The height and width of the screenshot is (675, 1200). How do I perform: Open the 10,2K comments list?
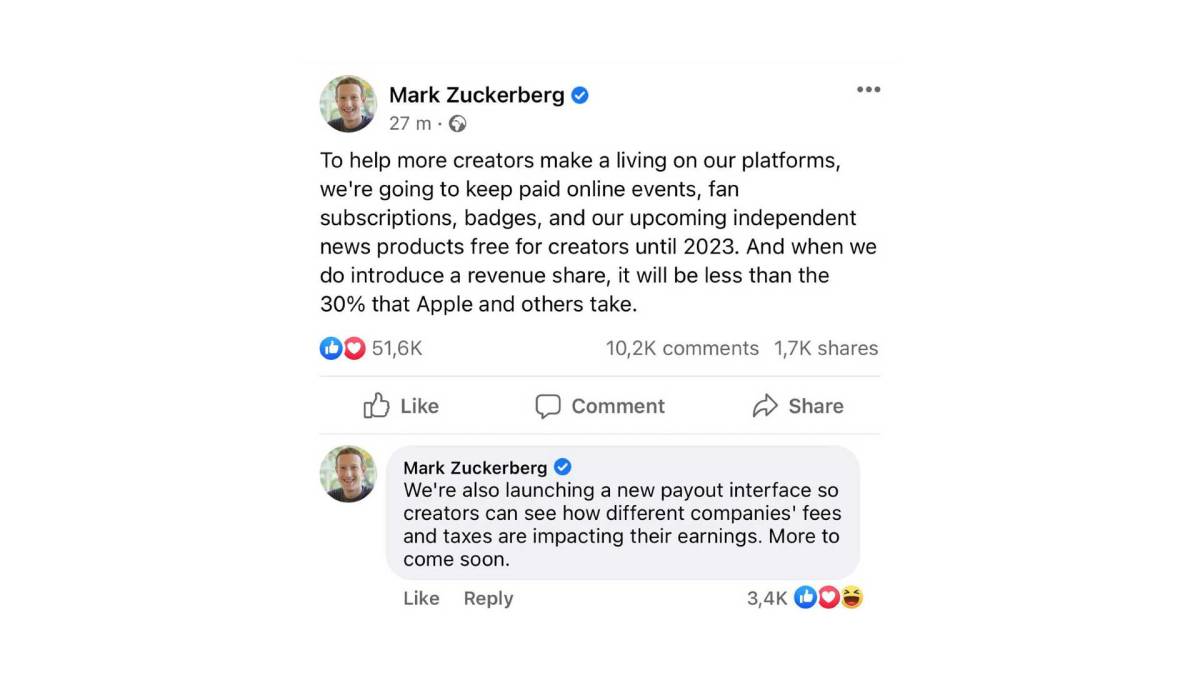pos(681,348)
